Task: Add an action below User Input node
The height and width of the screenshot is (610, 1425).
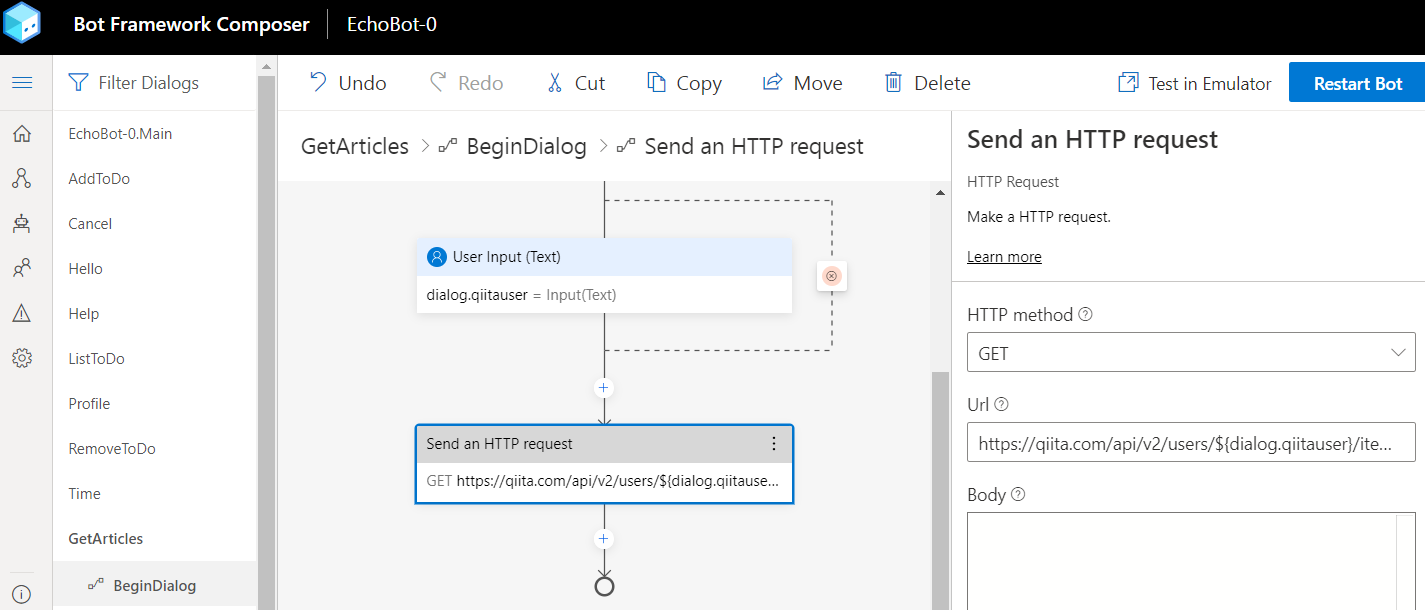Action: [x=603, y=388]
